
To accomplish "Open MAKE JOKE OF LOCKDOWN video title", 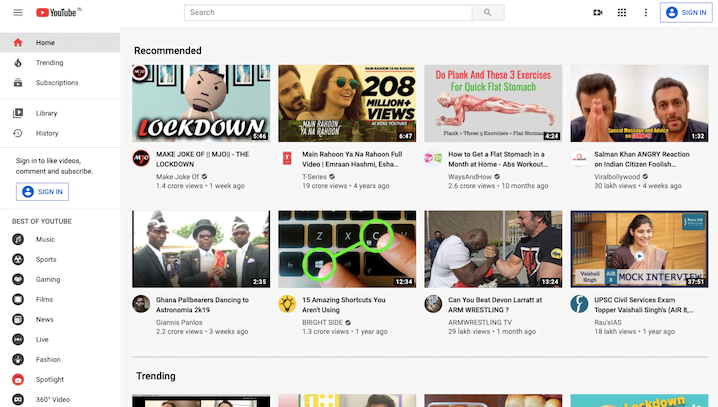I will tap(202, 159).
